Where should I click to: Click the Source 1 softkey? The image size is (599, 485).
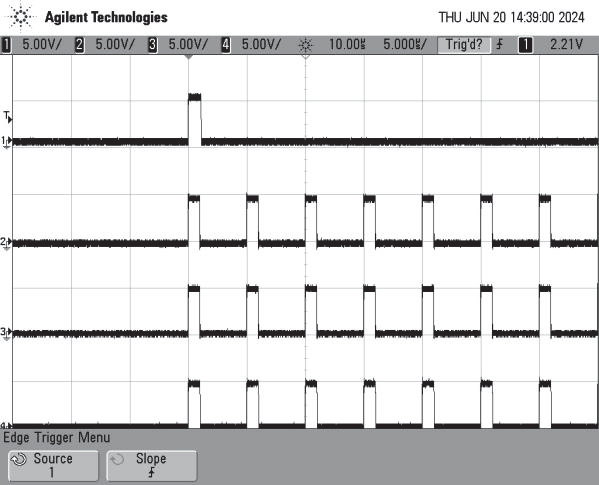tap(53, 466)
